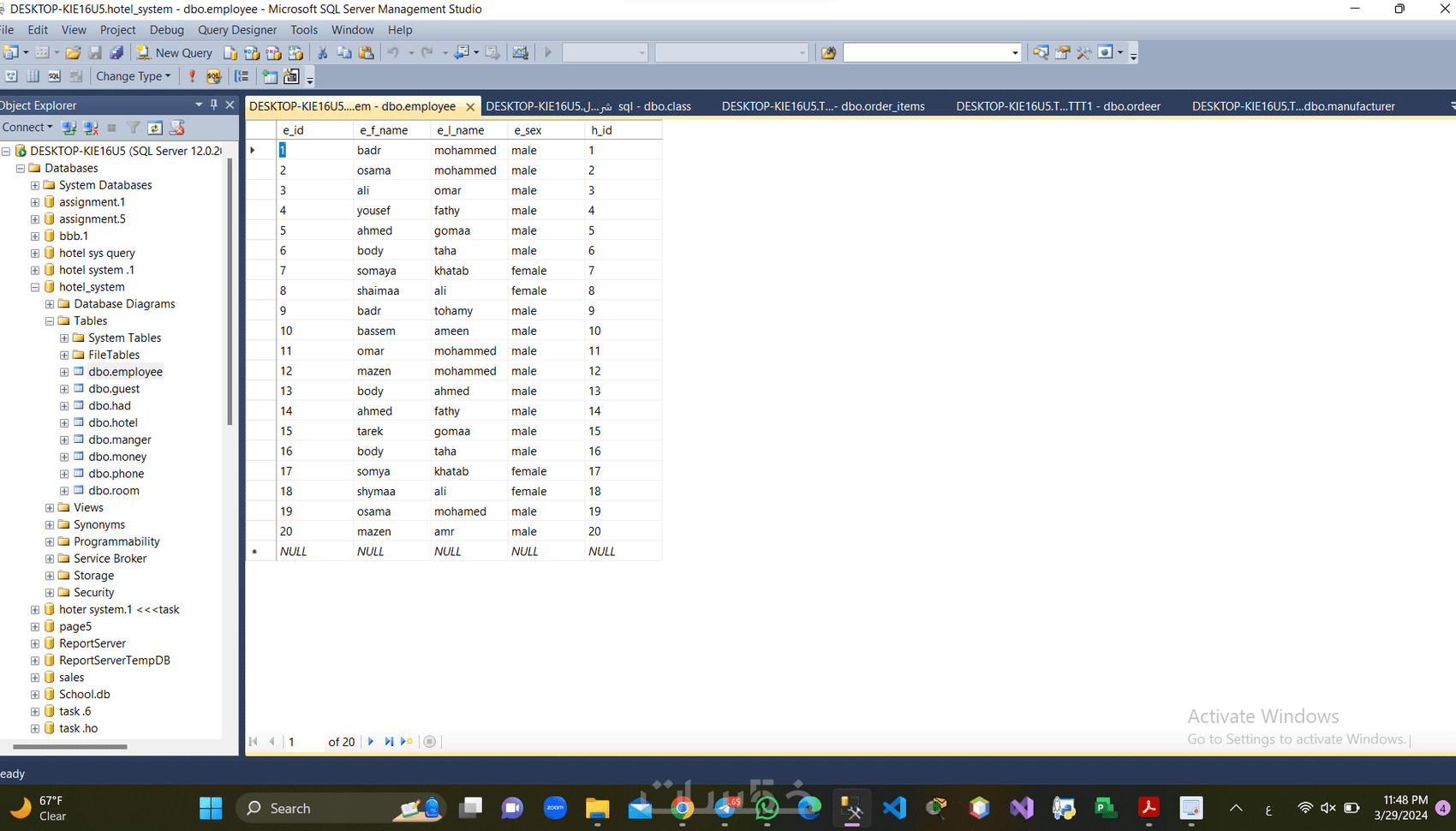The height and width of the screenshot is (831, 1456).
Task: Click the Database Engine Query icon
Action: 230,53
